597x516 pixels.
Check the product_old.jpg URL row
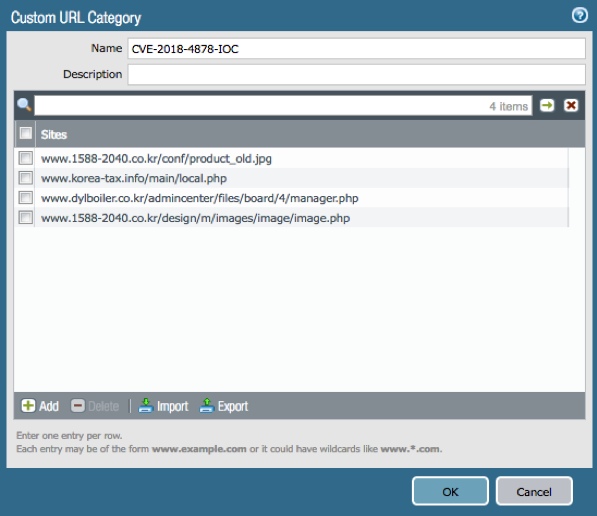(26, 158)
